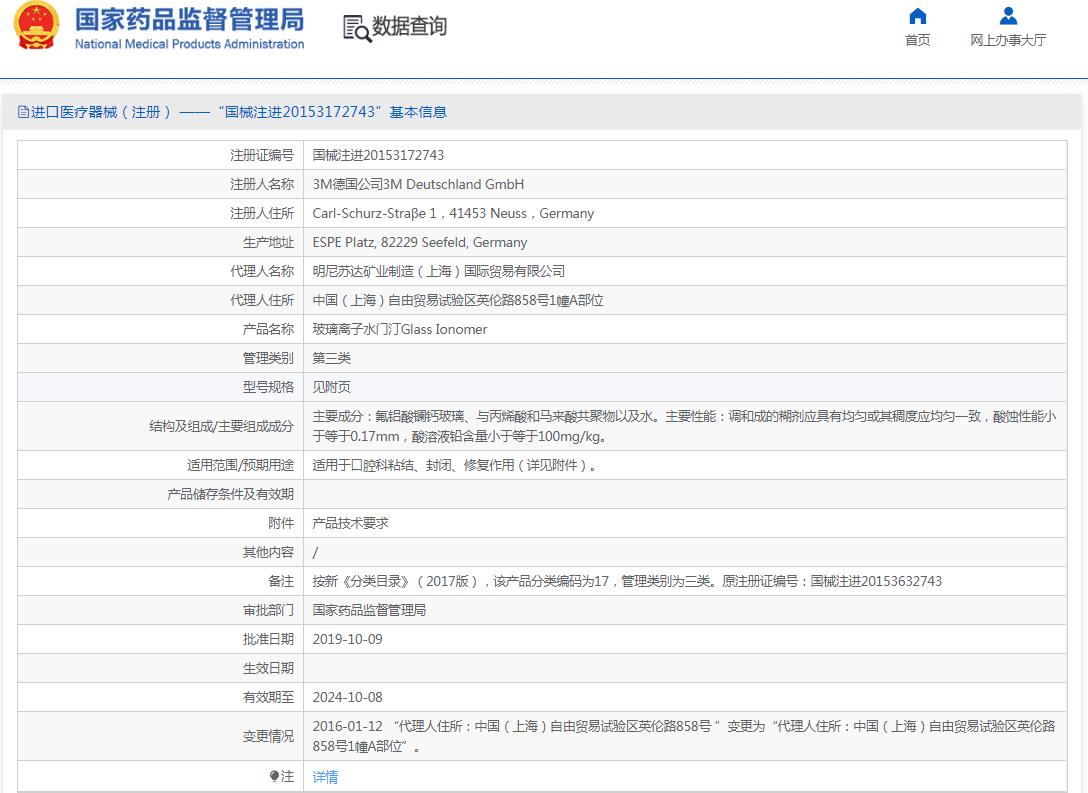
Task: Click the 有效期至 label
Action: [x=269, y=697]
